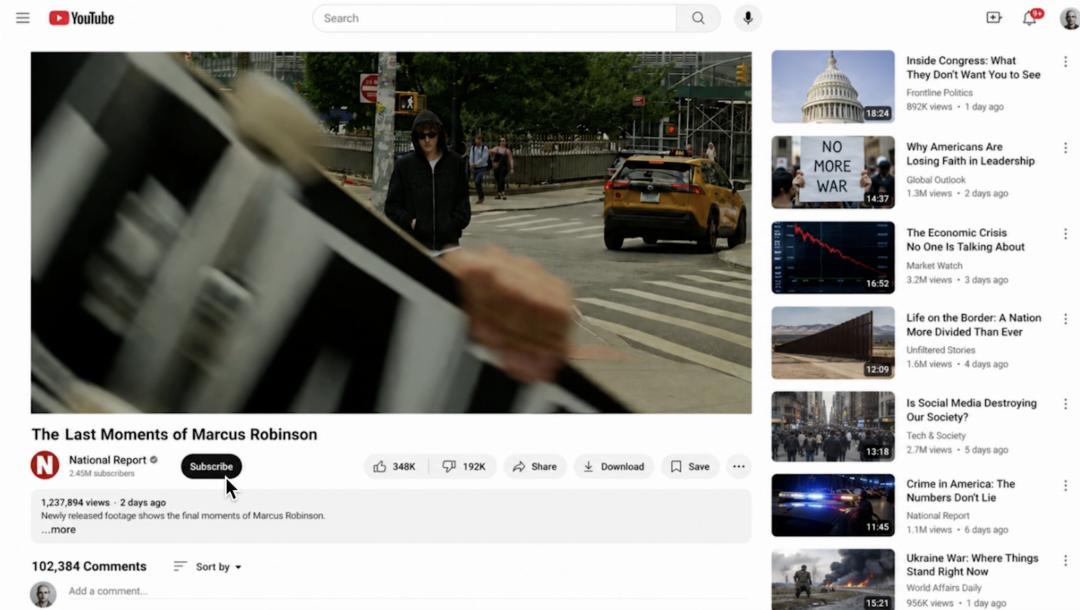Share the video
Image resolution: width=1080 pixels, height=610 pixels.
click(534, 466)
